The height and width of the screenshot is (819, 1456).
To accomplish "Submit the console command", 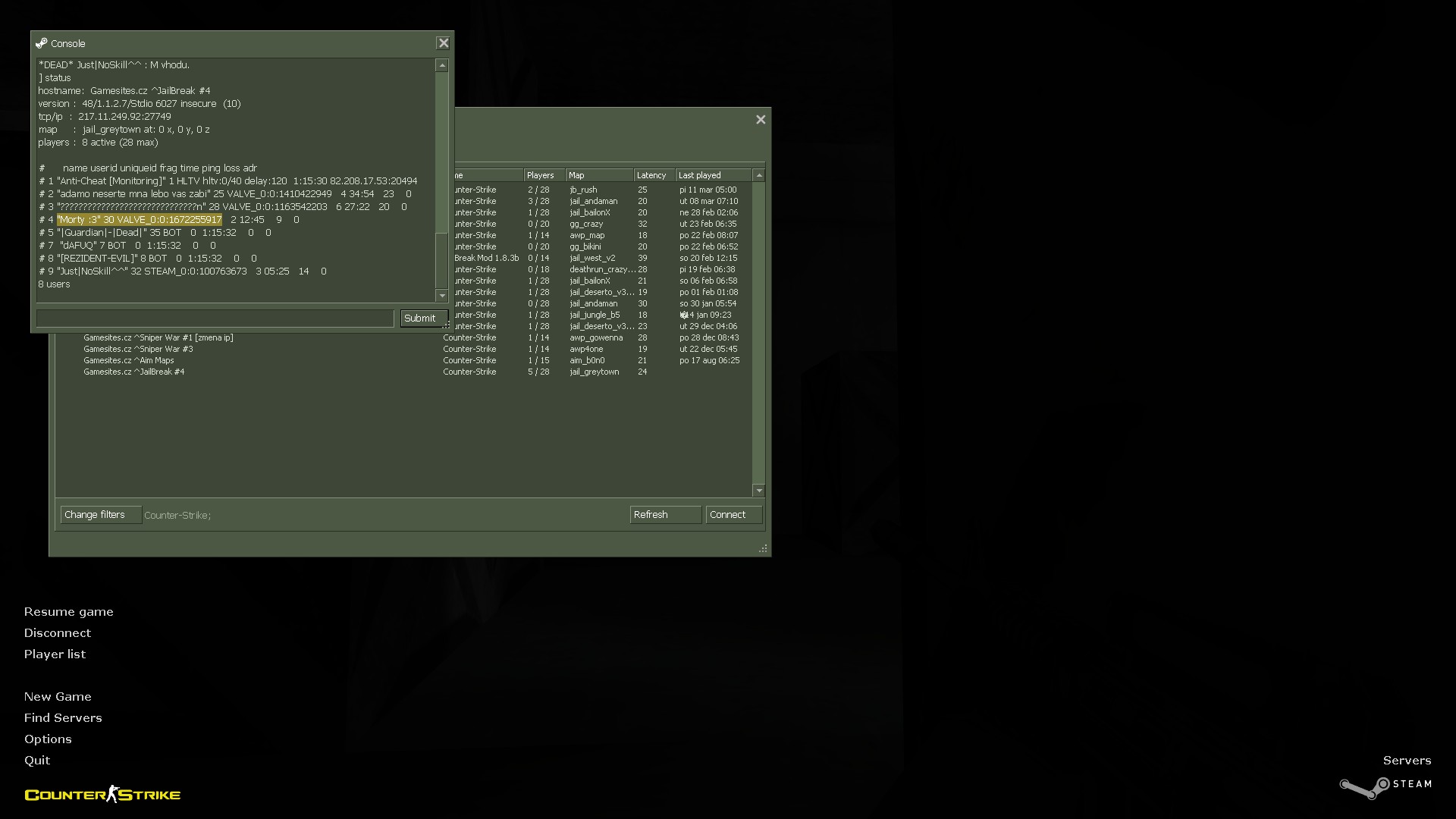I will pos(423,318).
